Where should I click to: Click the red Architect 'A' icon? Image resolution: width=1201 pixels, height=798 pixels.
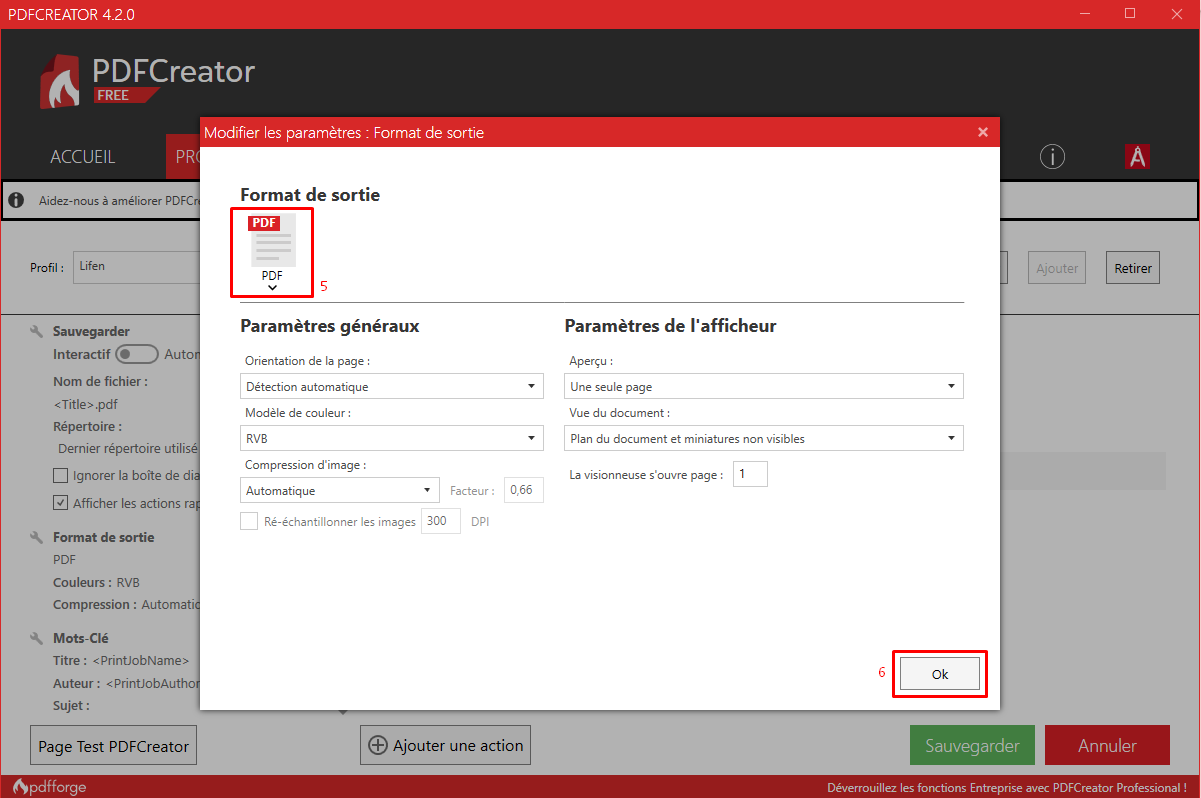click(1137, 157)
